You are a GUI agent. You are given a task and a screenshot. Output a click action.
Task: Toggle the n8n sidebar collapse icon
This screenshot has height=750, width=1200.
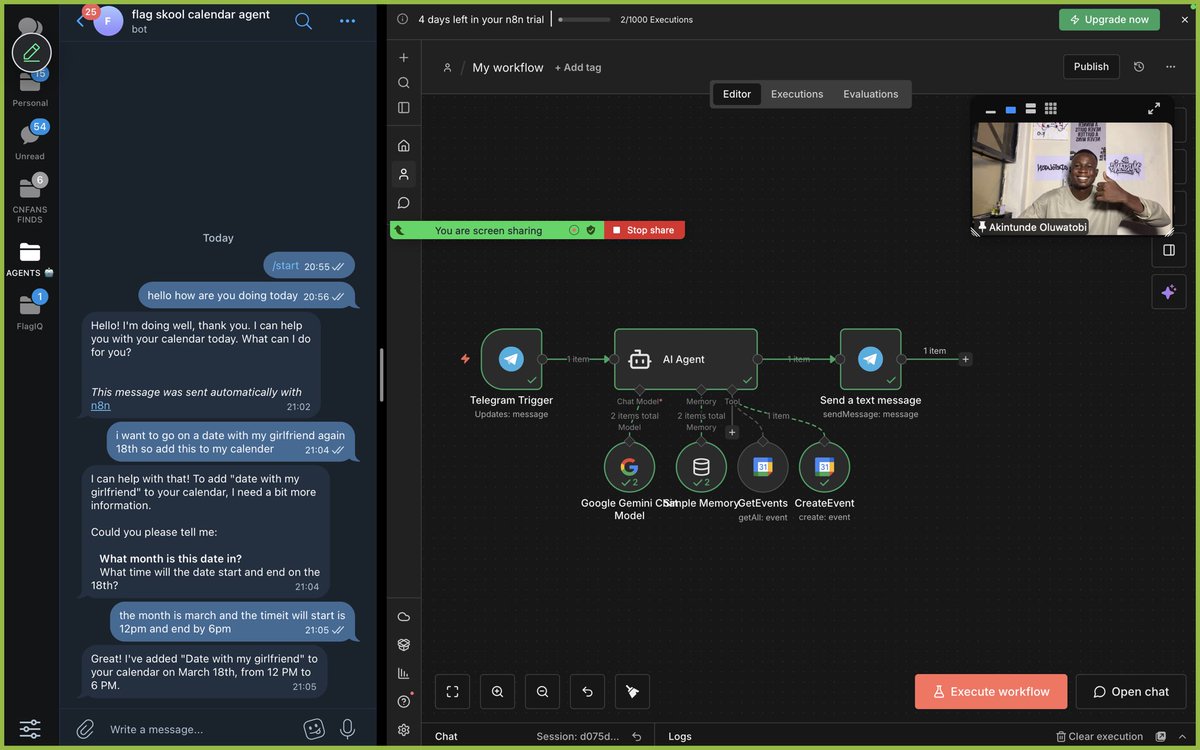click(404, 107)
